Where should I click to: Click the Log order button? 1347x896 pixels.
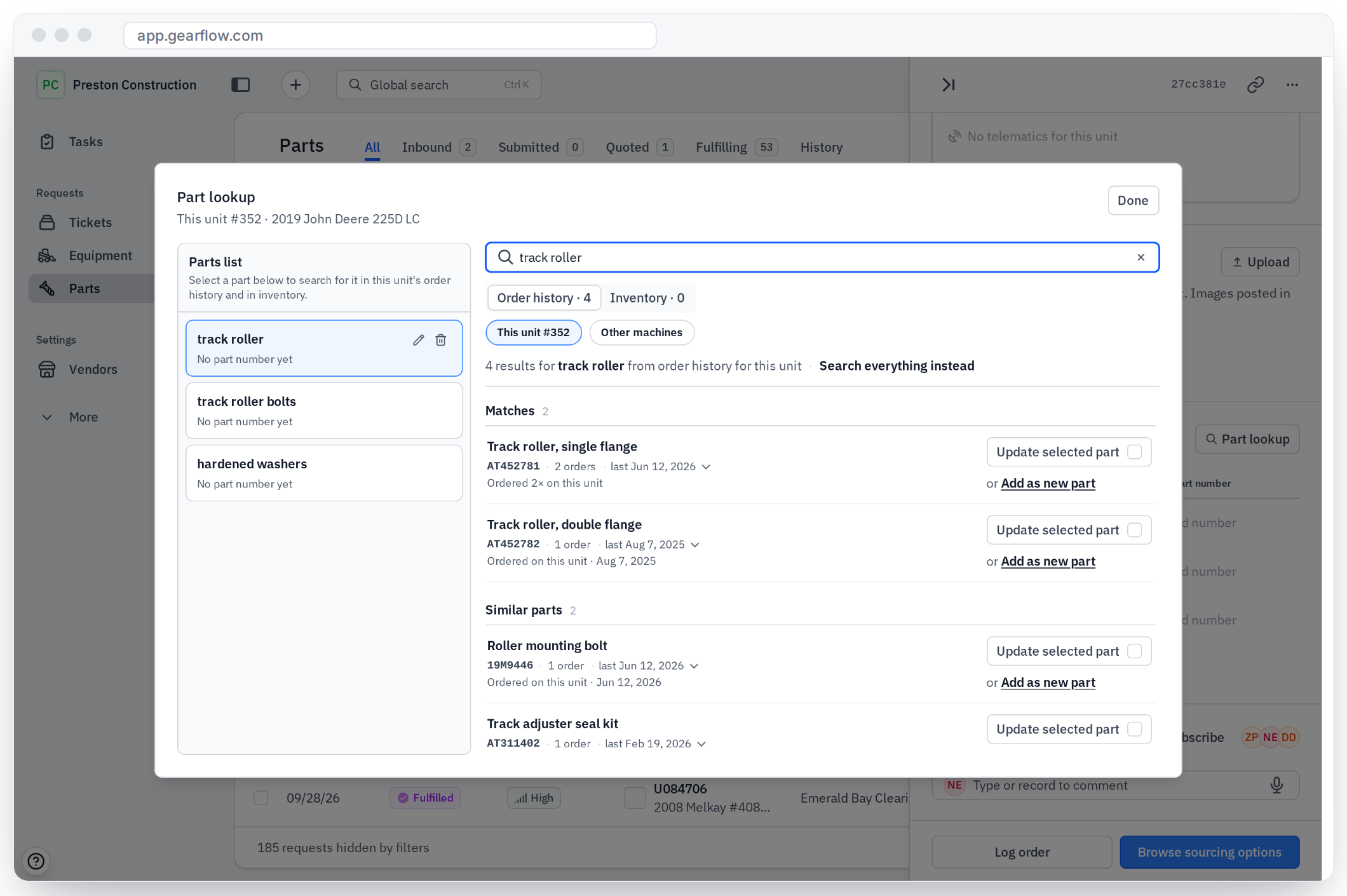(x=1022, y=852)
